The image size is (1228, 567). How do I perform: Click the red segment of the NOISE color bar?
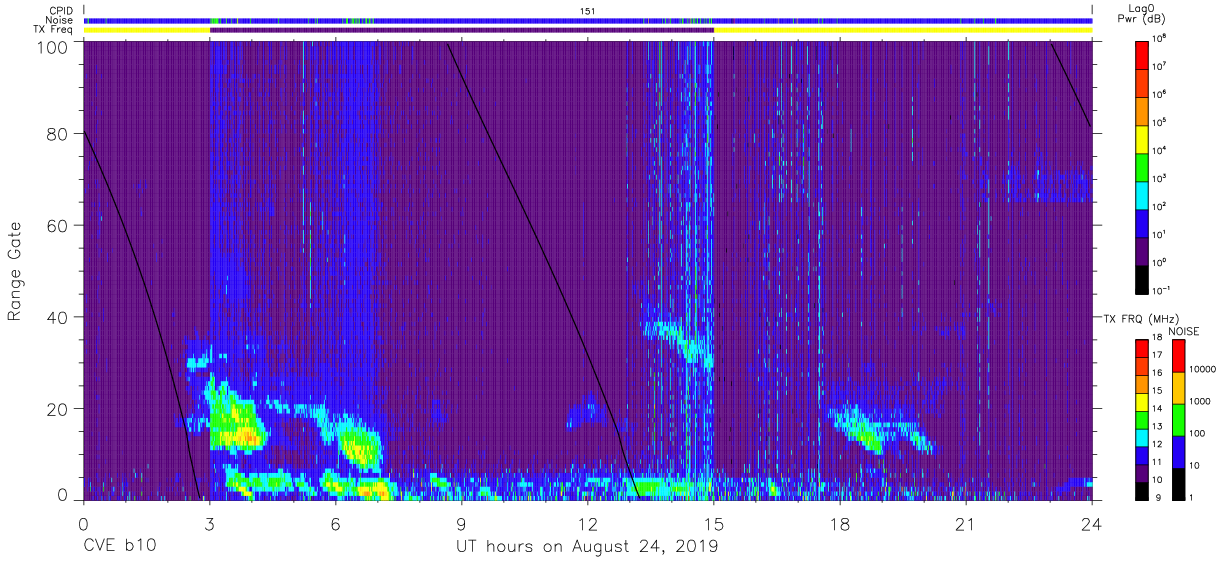click(1177, 356)
